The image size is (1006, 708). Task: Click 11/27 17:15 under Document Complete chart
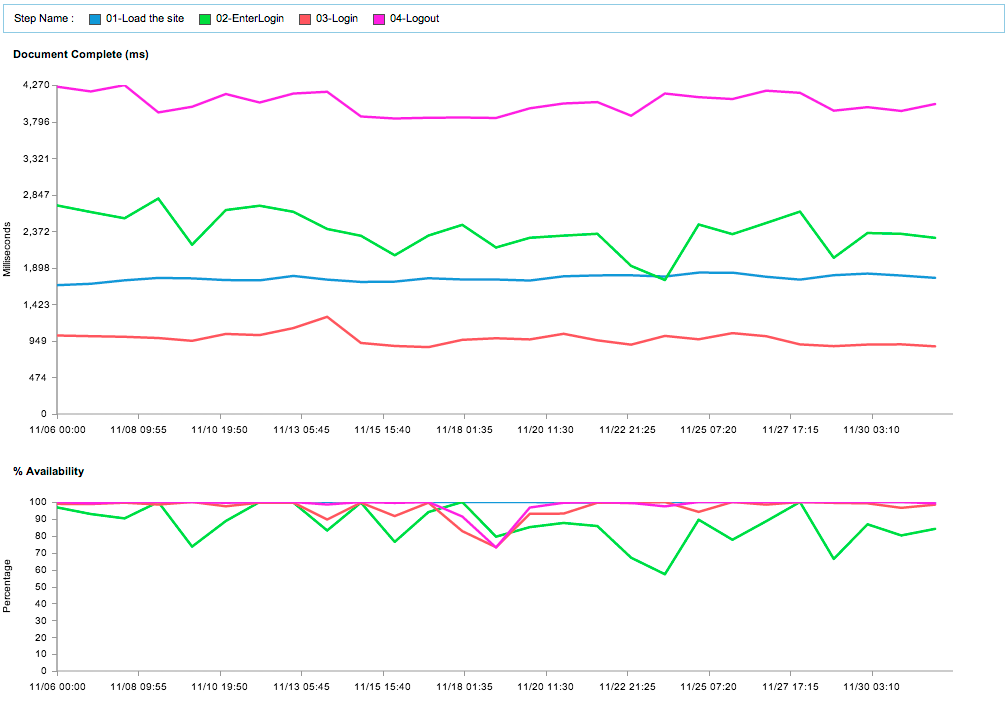point(790,430)
